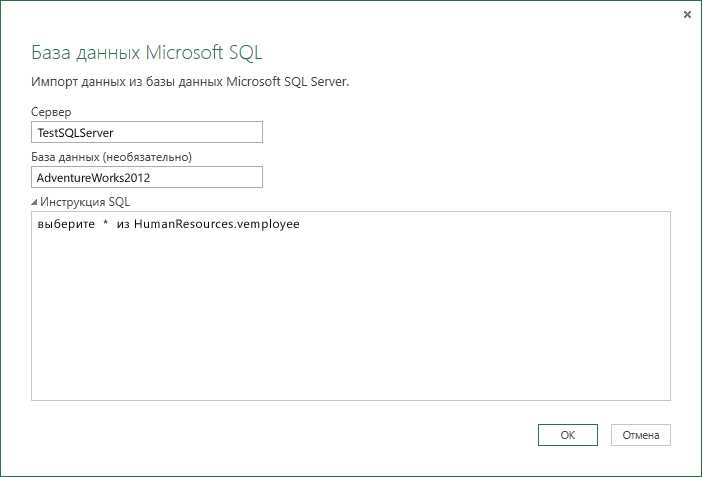Click the word выберите in the query
702x477 pixels.
66,224
